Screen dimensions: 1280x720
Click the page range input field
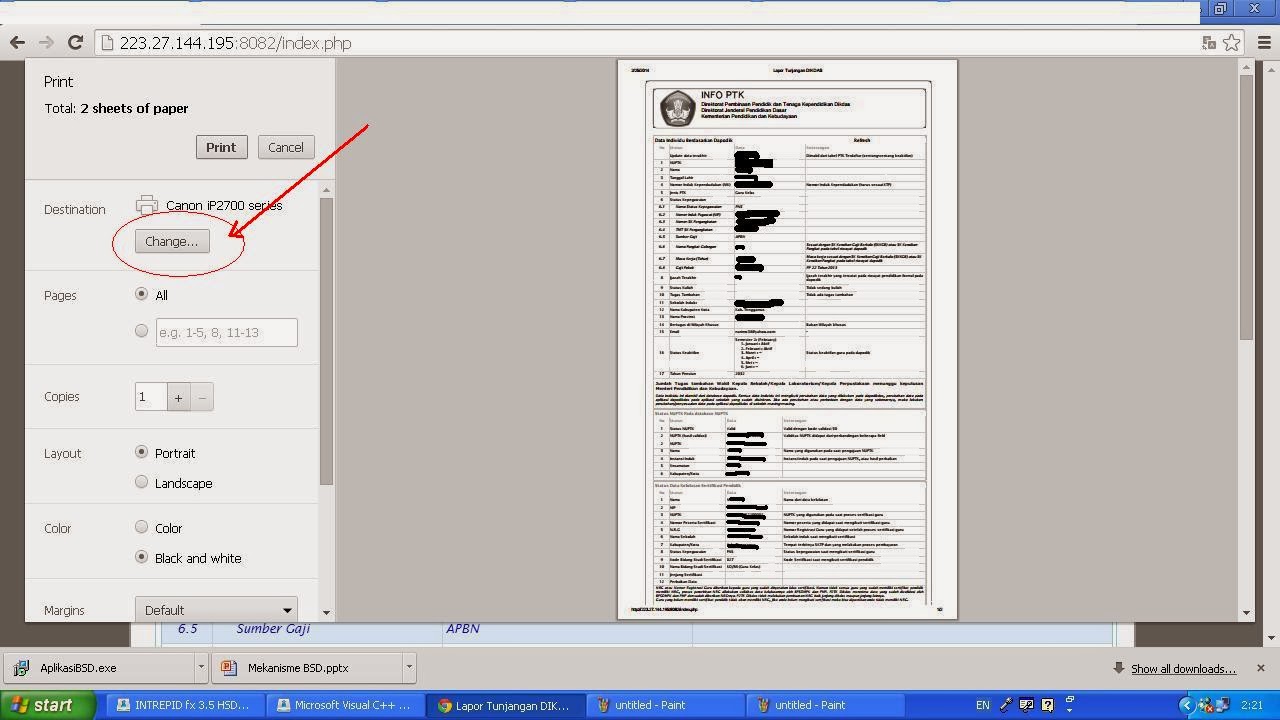(x=226, y=331)
